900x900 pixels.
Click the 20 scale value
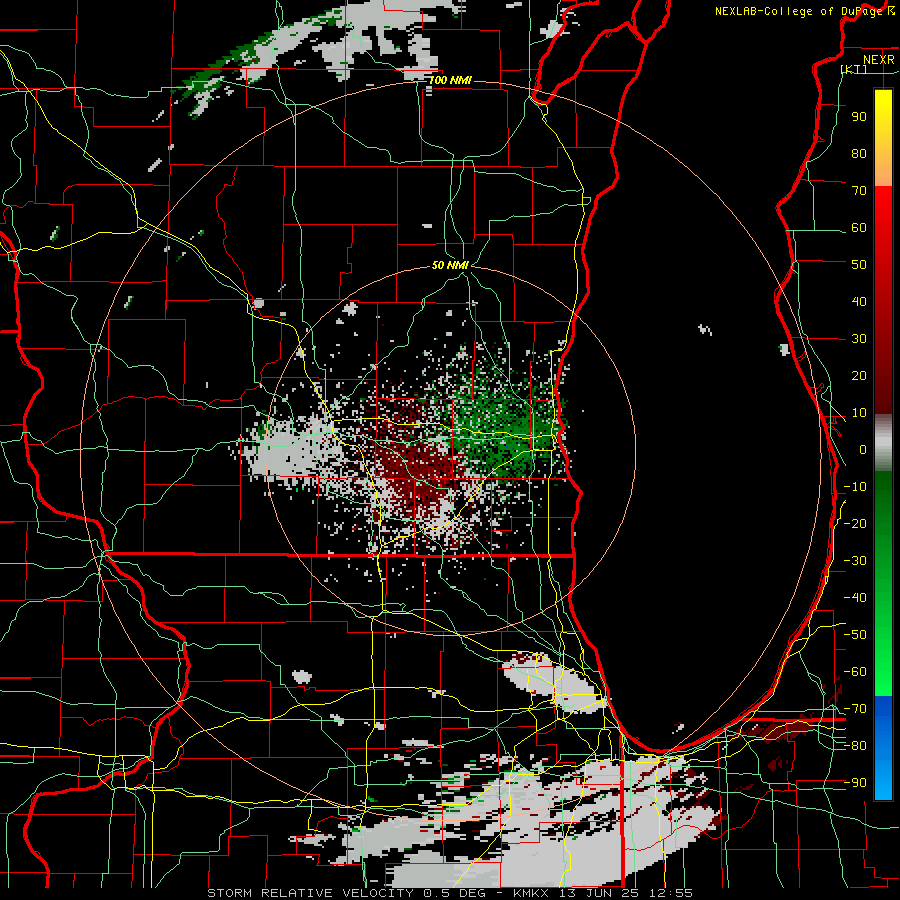(859, 376)
